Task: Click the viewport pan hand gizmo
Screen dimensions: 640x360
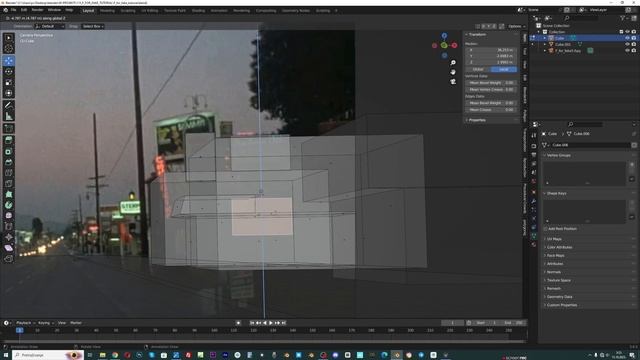Action: (453, 72)
